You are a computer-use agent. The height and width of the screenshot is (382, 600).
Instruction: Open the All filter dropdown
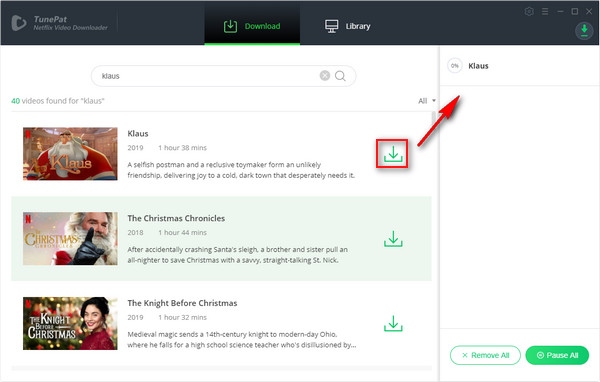click(427, 101)
